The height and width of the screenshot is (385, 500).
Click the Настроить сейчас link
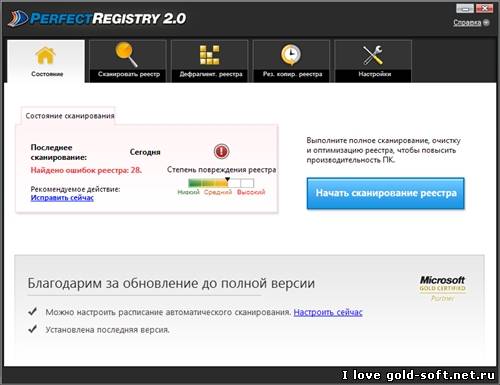coord(328,312)
